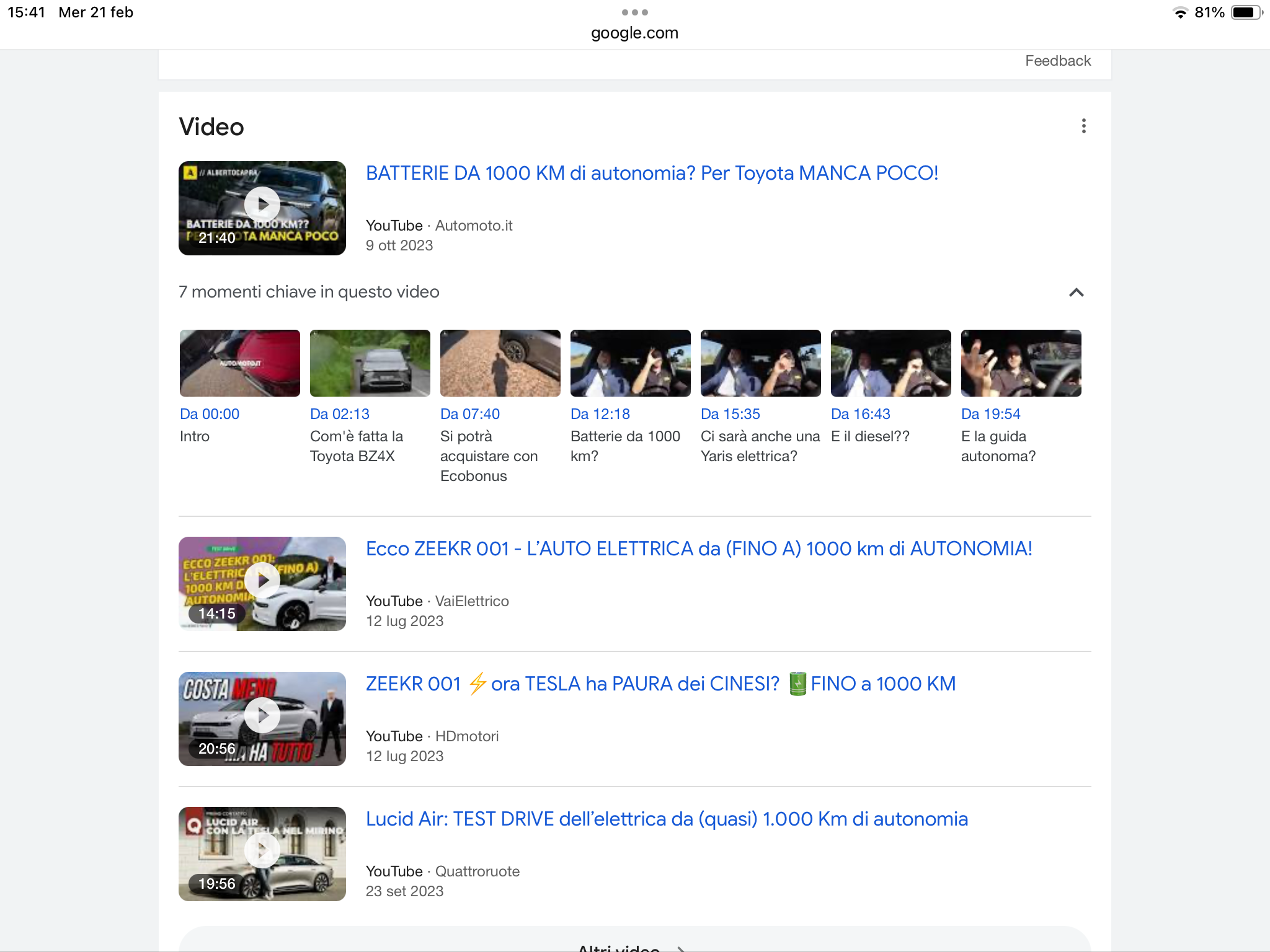Tap the battery status icon
Viewport: 1270px width, 952px height.
(1245, 12)
